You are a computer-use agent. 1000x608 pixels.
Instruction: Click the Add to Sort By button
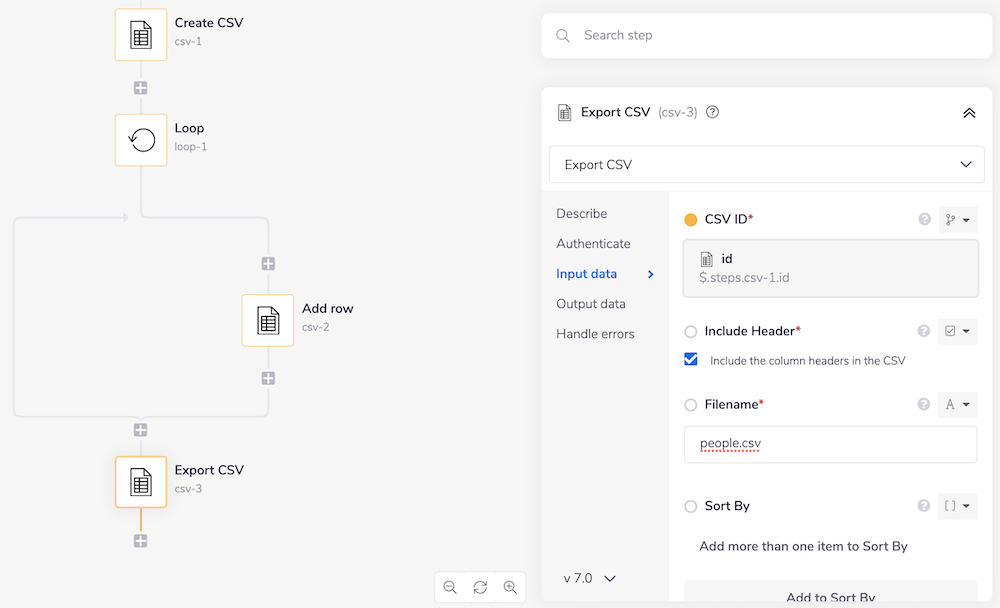click(x=830, y=596)
